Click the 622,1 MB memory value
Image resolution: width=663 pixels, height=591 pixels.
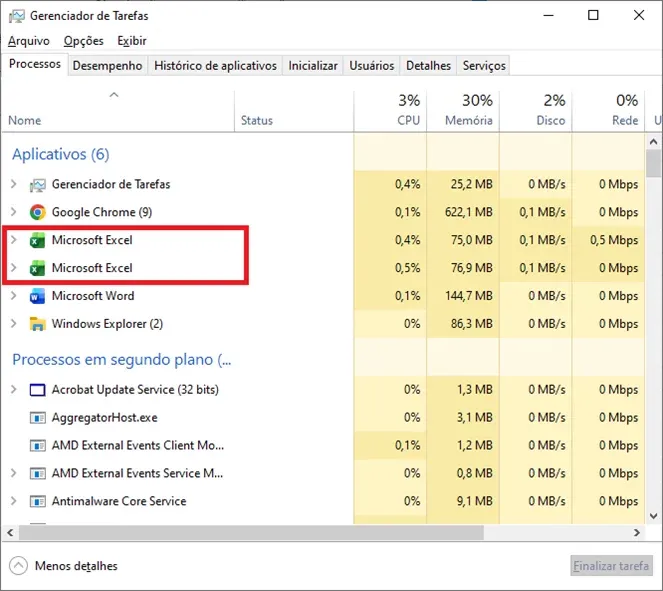468,212
